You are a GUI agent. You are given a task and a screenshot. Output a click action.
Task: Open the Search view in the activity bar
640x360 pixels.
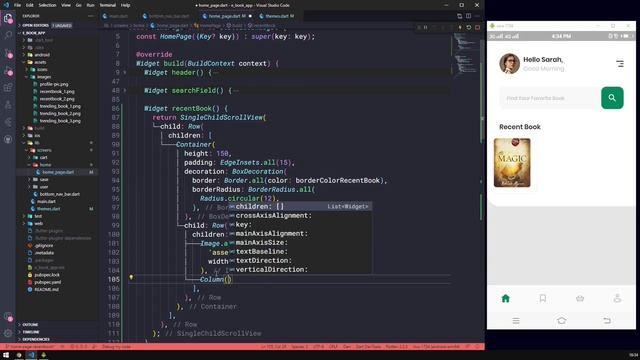pyautogui.click(x=8, y=35)
